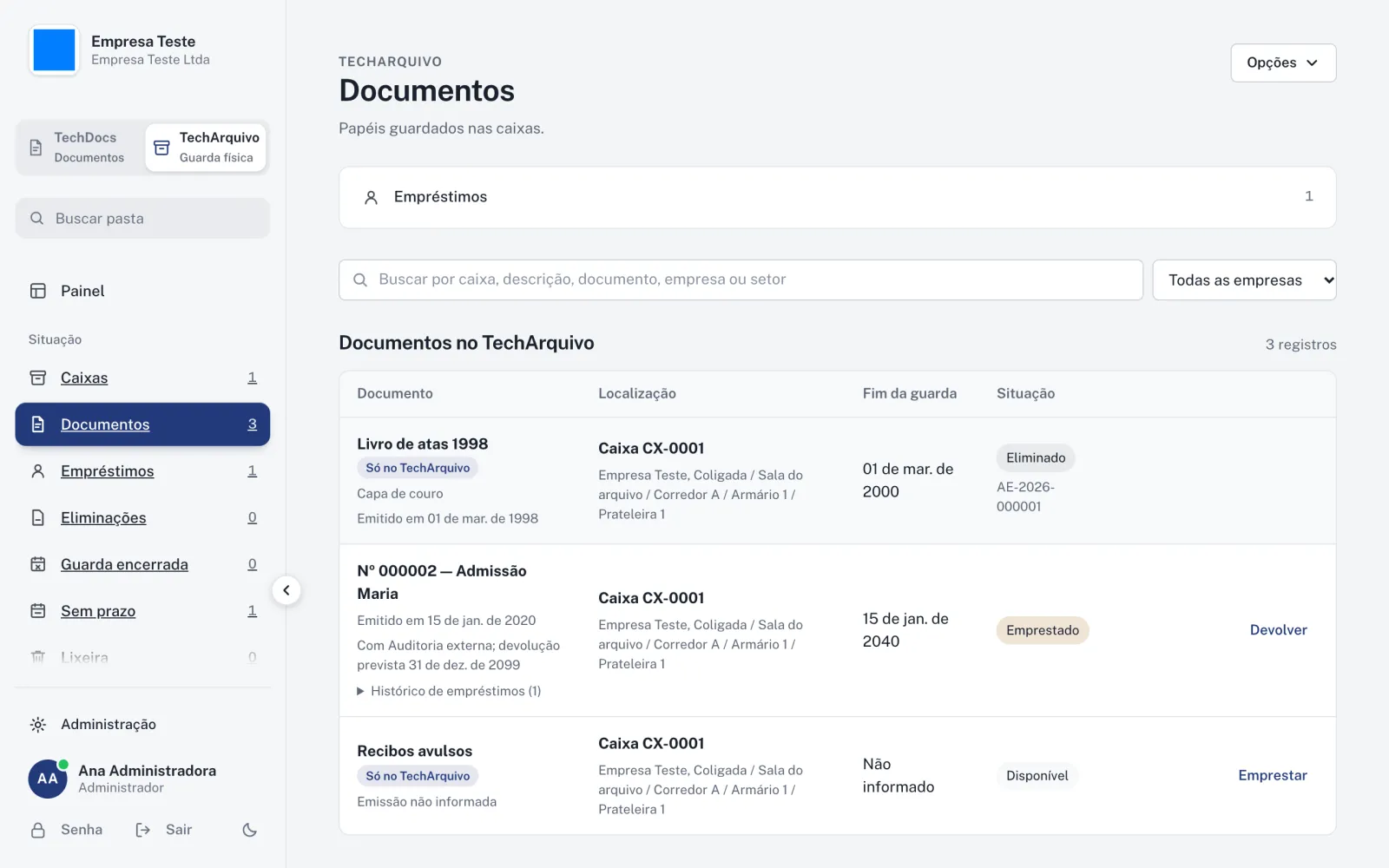The width and height of the screenshot is (1389, 868).
Task: Click the Eliminado status badge
Action: point(1036,457)
